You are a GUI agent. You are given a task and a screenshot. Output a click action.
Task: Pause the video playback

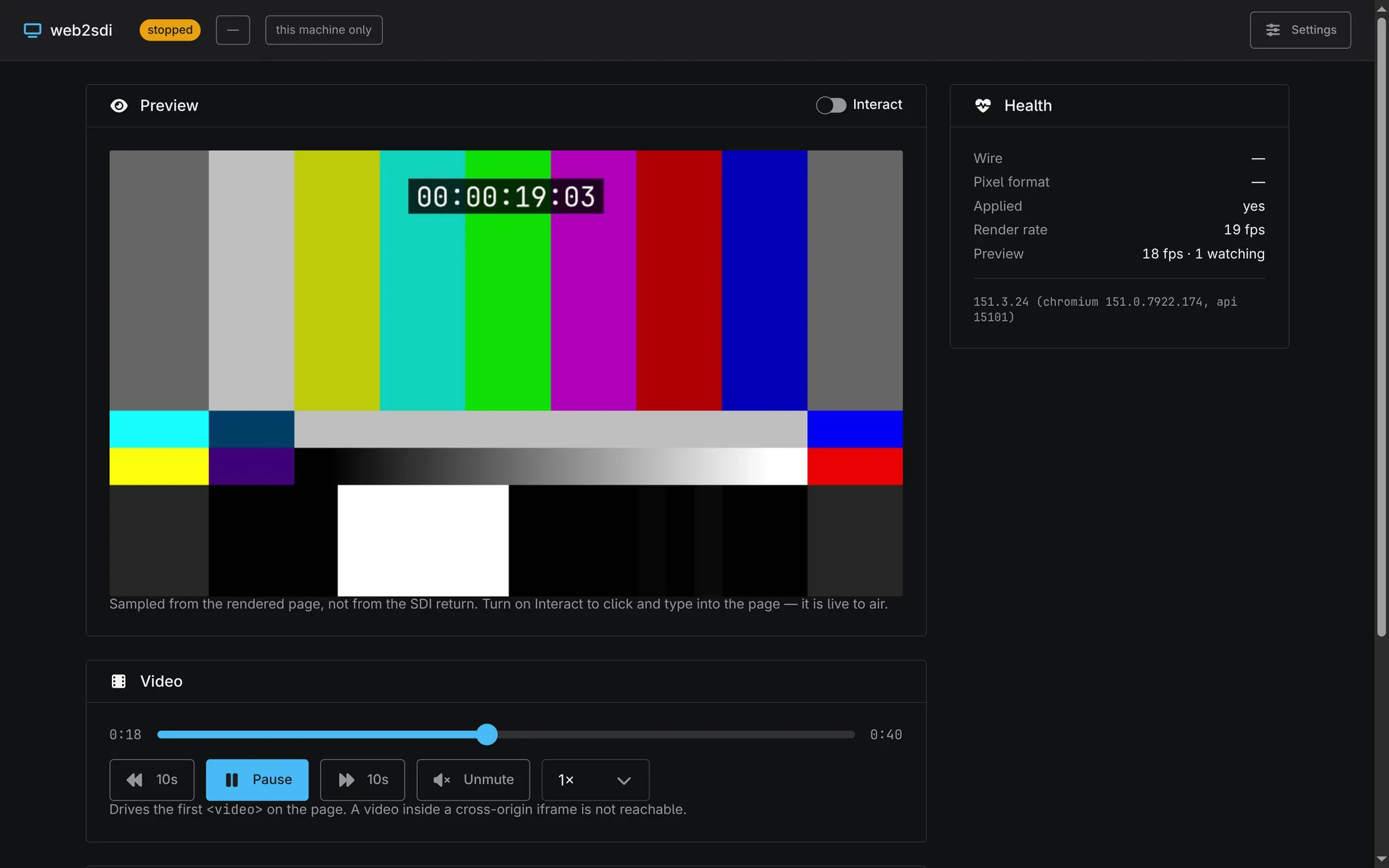[x=257, y=780]
